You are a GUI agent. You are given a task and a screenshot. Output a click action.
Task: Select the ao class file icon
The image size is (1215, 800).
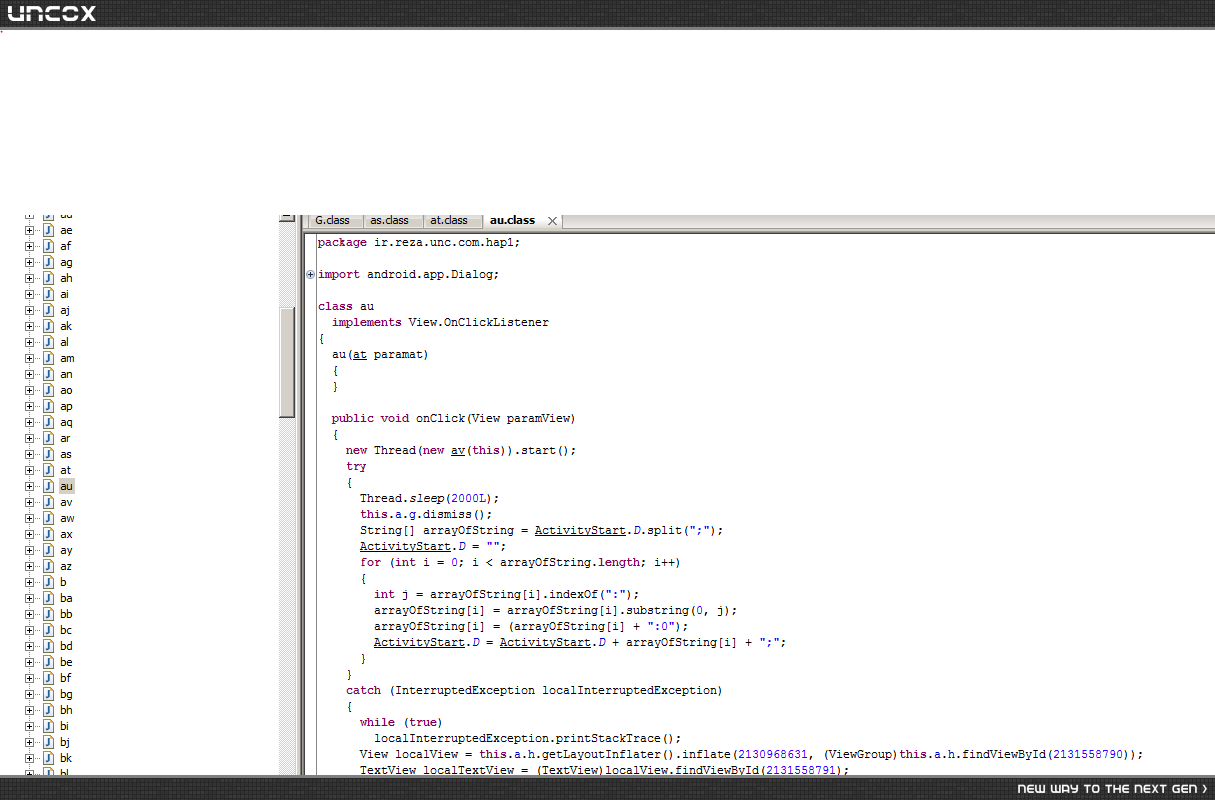click(47, 390)
